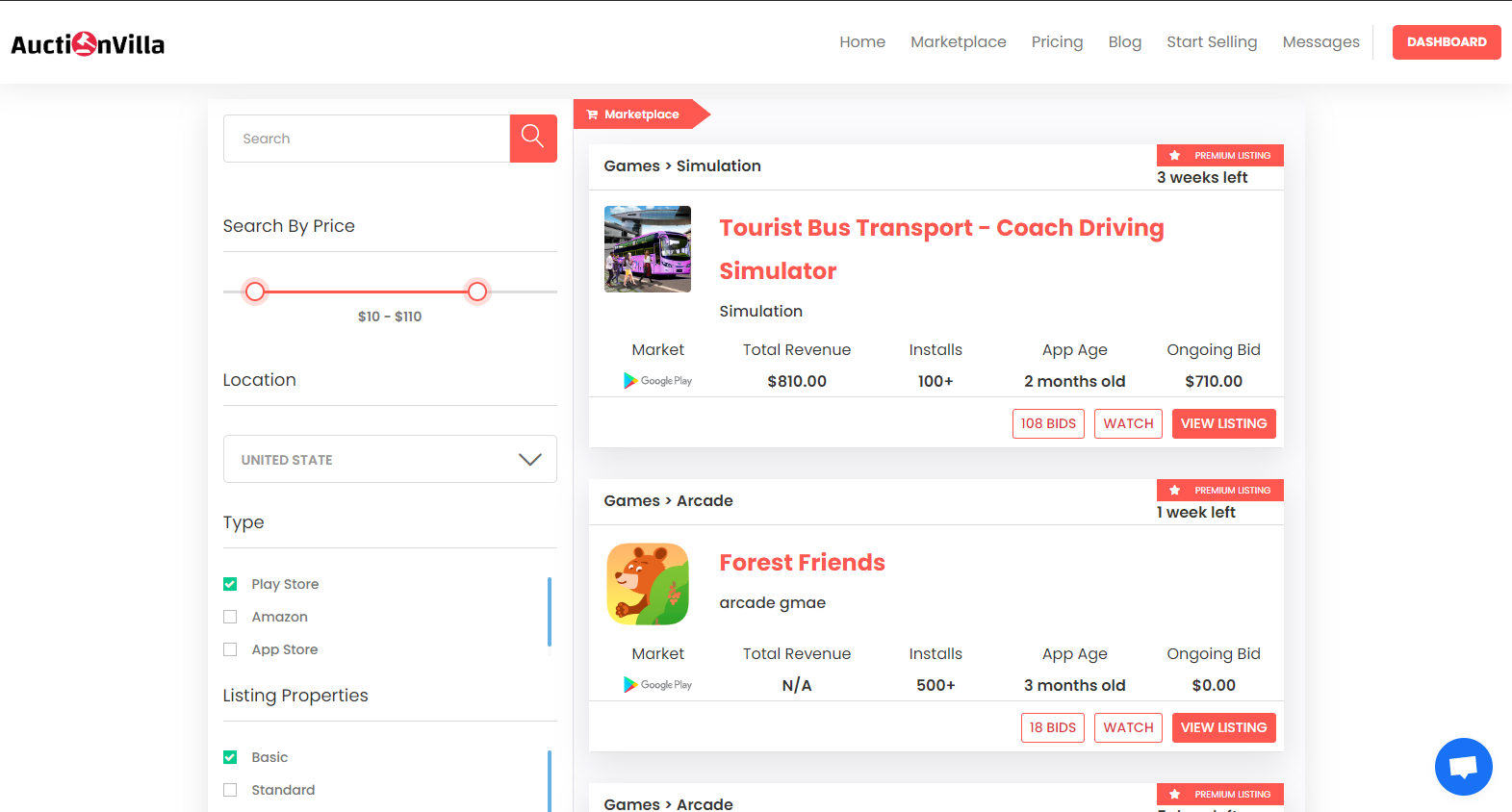Screen dimensions: 1512x812
Task: Click the $810.00 total revenue value
Action: coord(797,382)
